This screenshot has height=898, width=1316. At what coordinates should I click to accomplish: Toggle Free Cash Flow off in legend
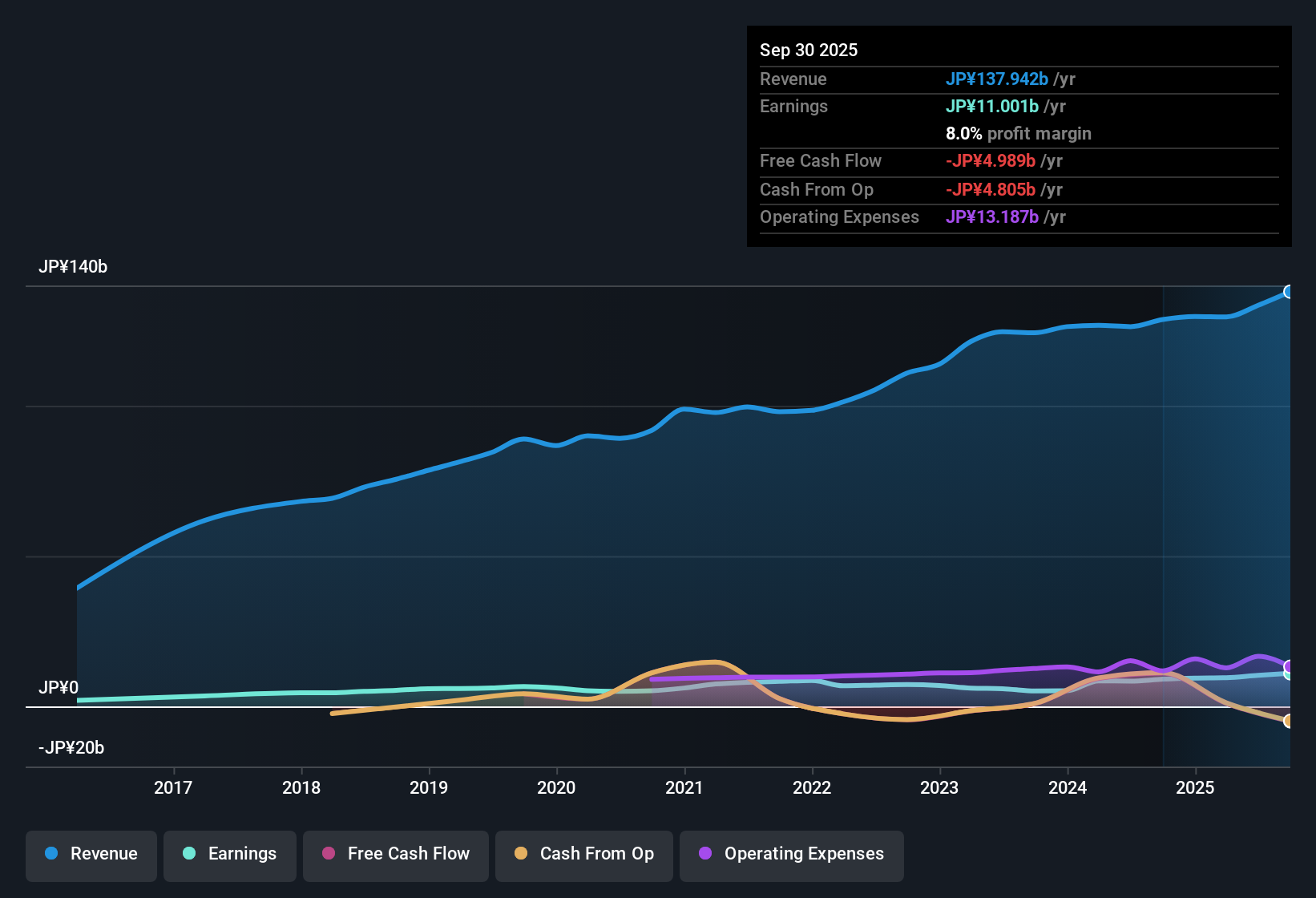395,854
